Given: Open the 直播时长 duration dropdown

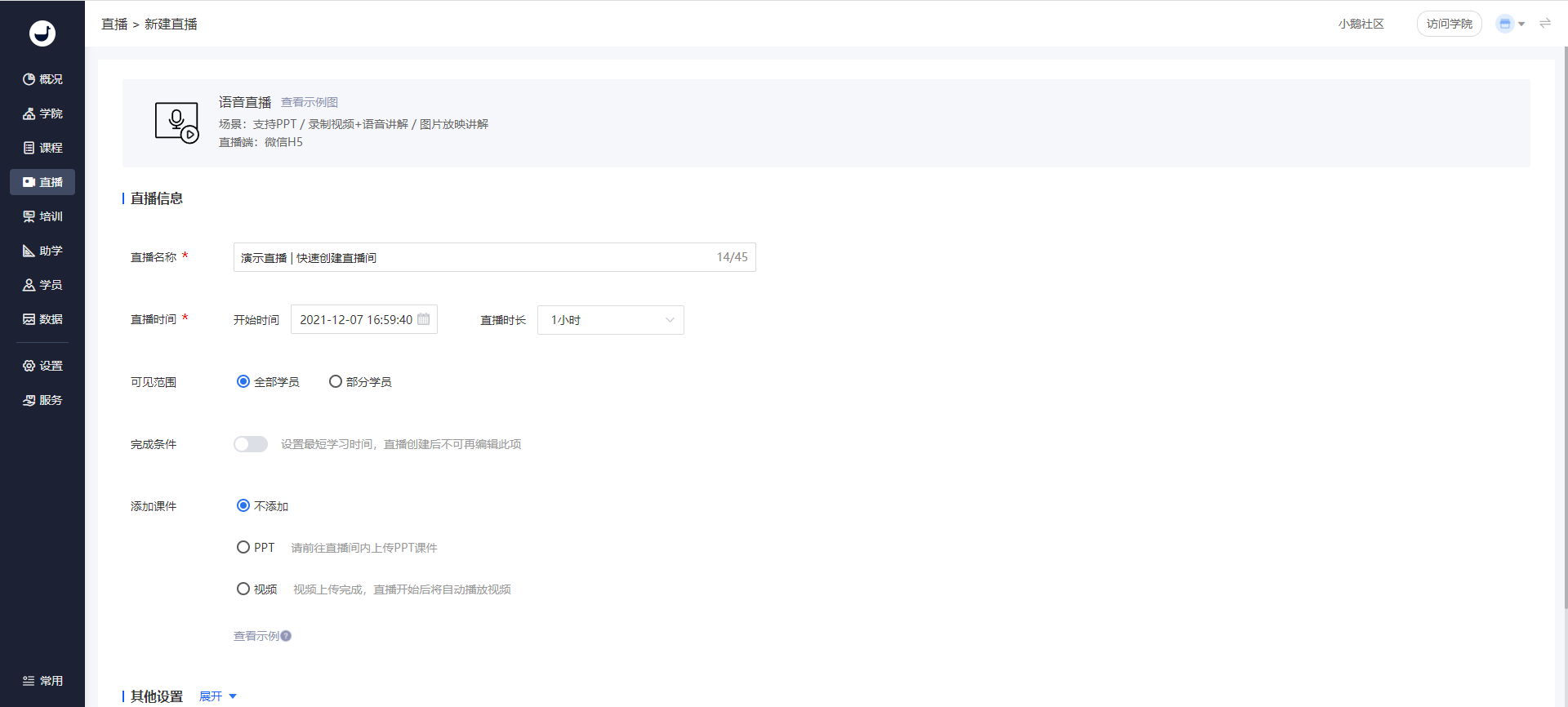Looking at the screenshot, I should click(x=611, y=320).
